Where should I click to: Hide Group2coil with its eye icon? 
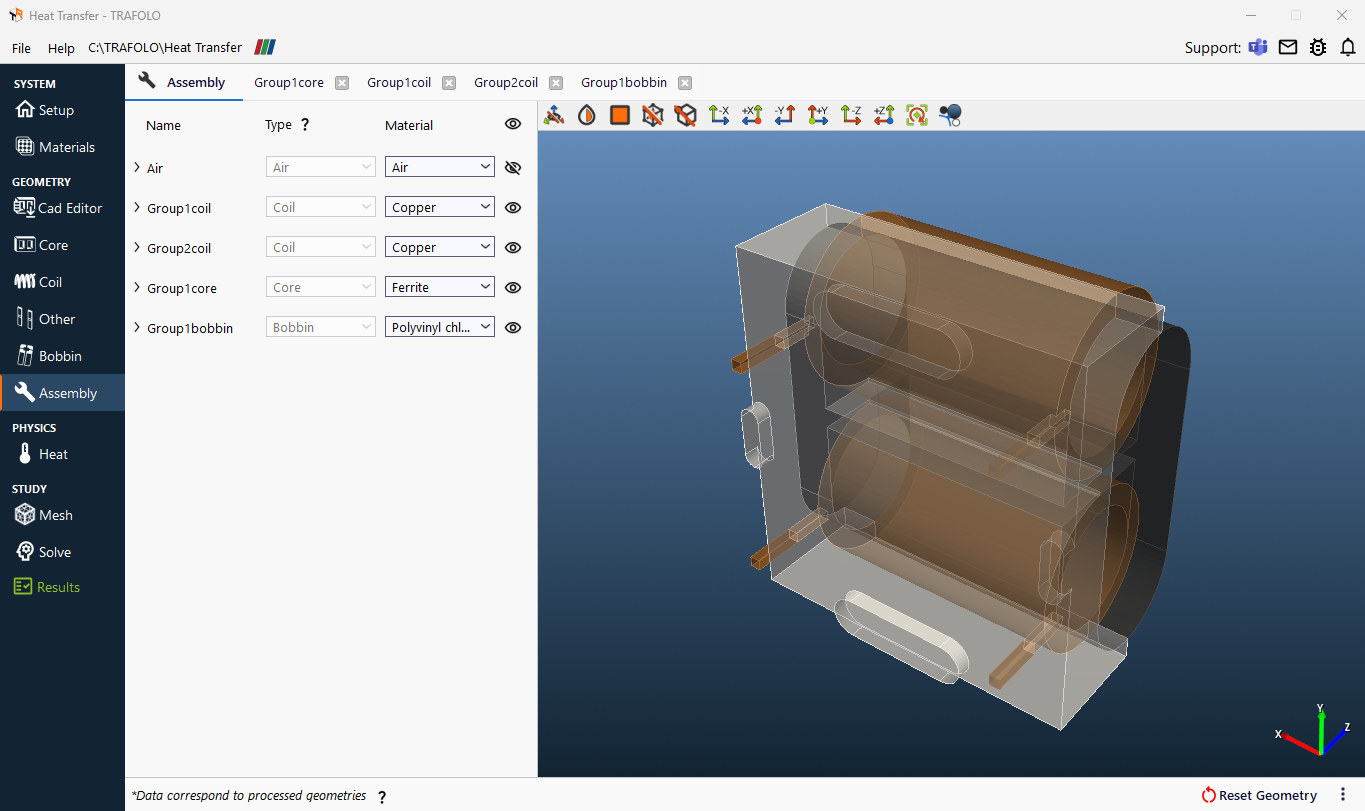pyautogui.click(x=513, y=247)
